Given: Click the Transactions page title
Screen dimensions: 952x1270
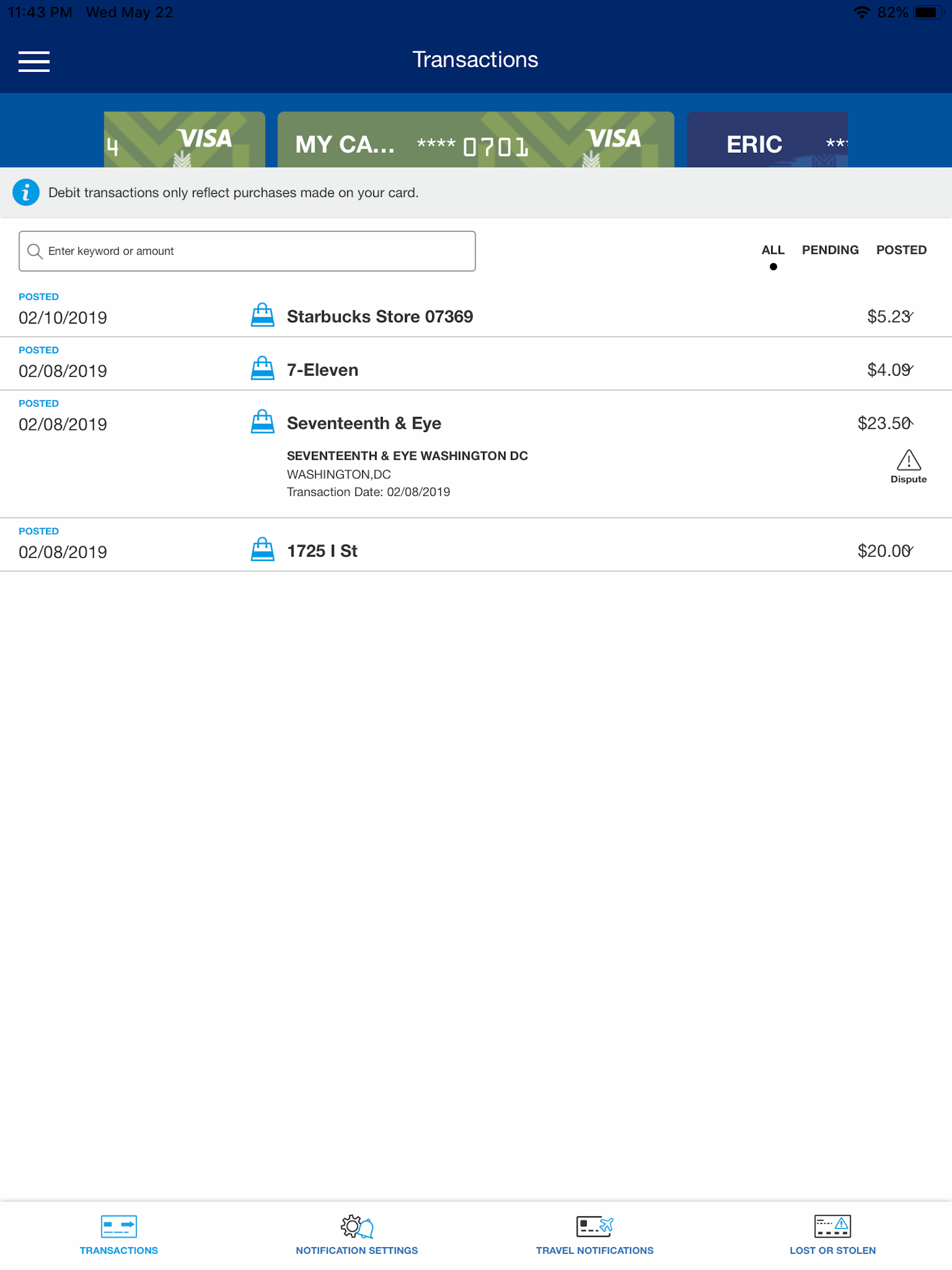Looking at the screenshot, I should pos(476,60).
